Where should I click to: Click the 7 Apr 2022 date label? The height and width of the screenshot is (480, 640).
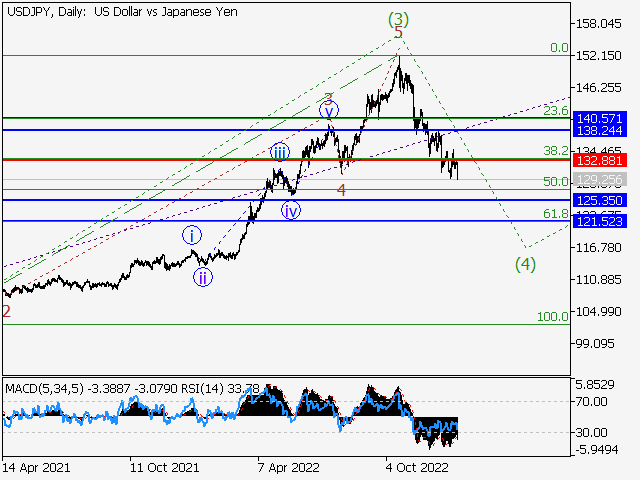[x=289, y=467]
